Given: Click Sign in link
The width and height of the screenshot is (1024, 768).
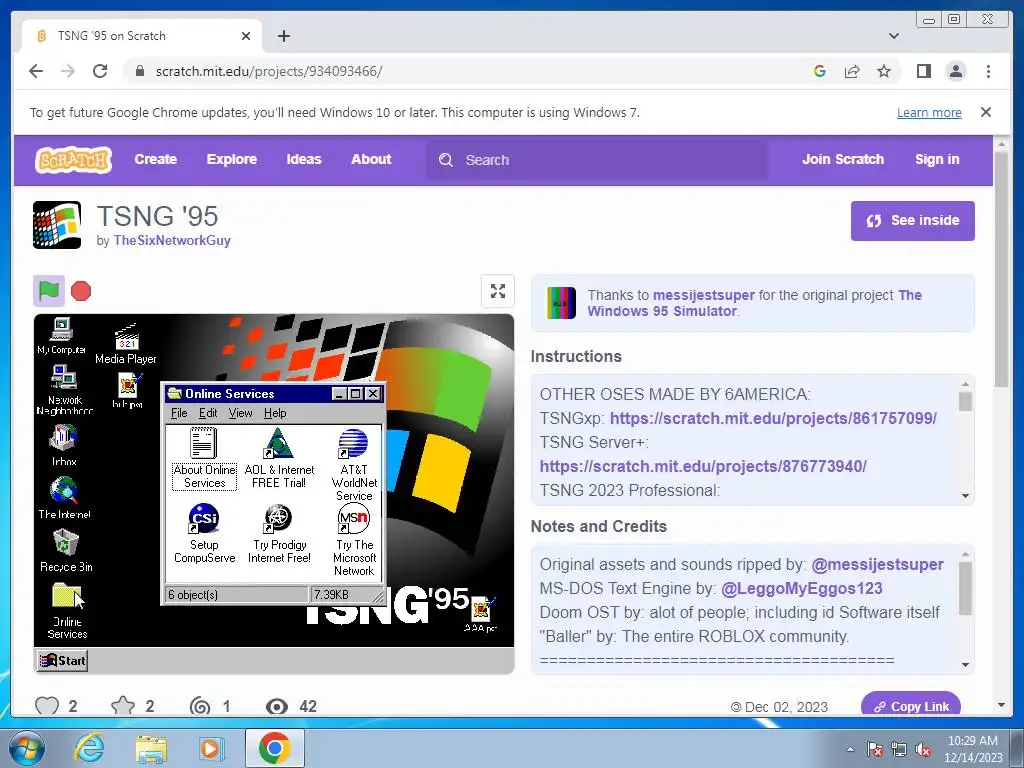Looking at the screenshot, I should [x=937, y=159].
